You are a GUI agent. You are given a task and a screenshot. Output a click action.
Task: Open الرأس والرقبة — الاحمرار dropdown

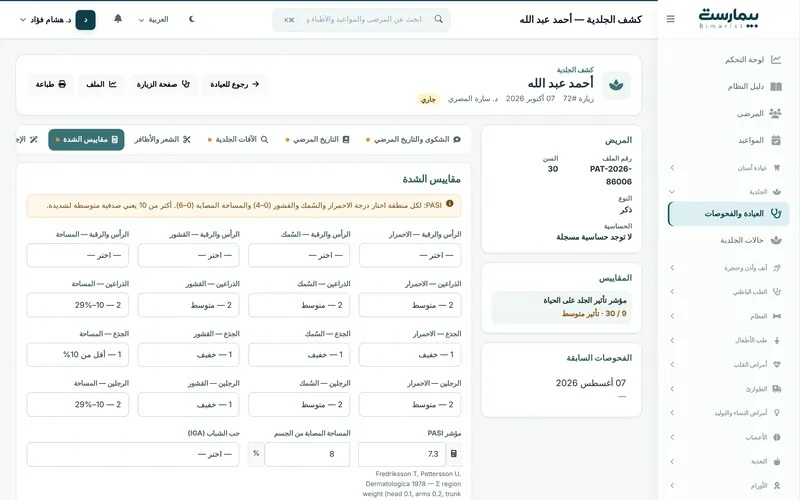(x=410, y=255)
